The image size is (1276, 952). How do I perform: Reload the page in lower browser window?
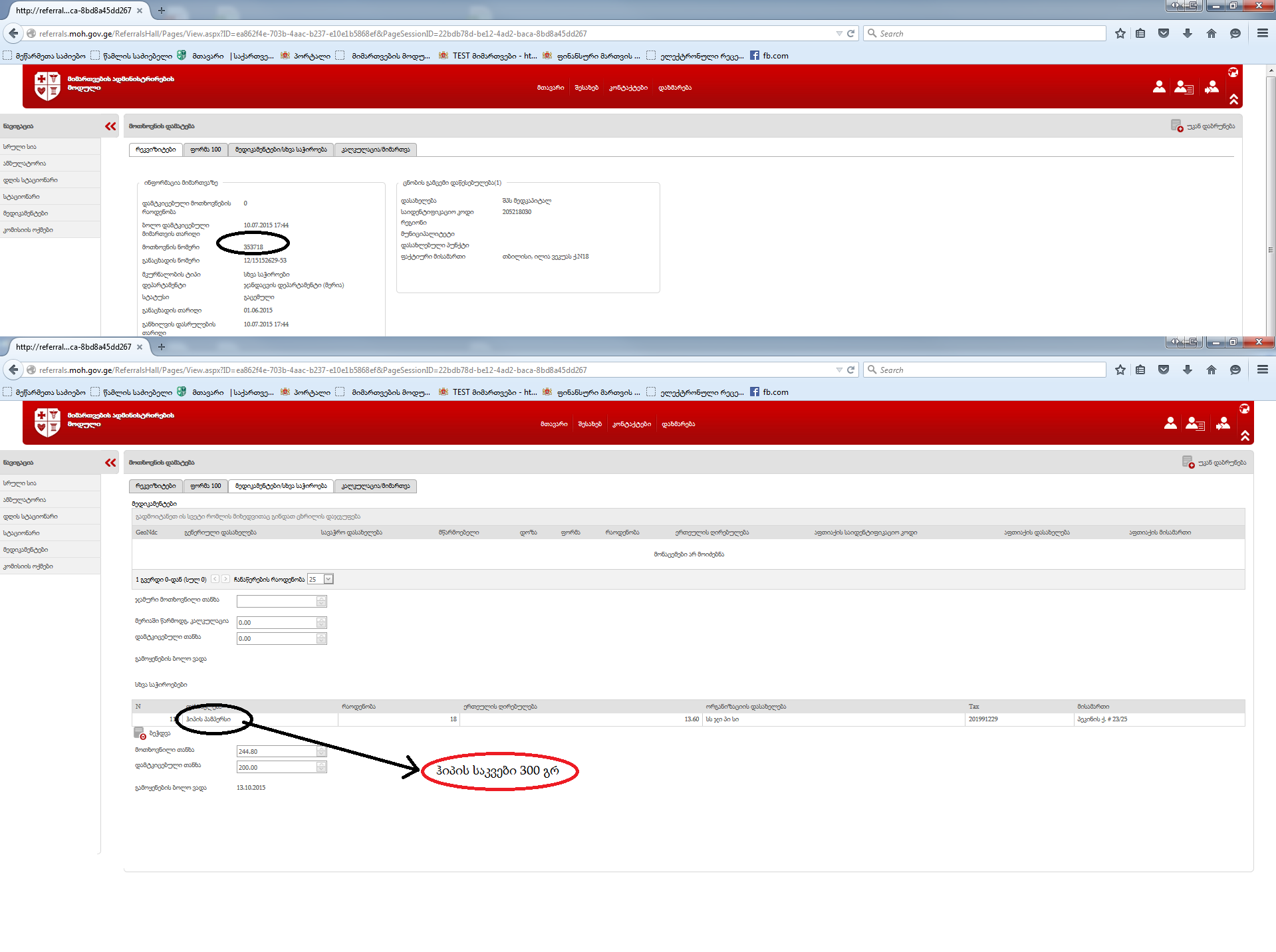(x=850, y=370)
